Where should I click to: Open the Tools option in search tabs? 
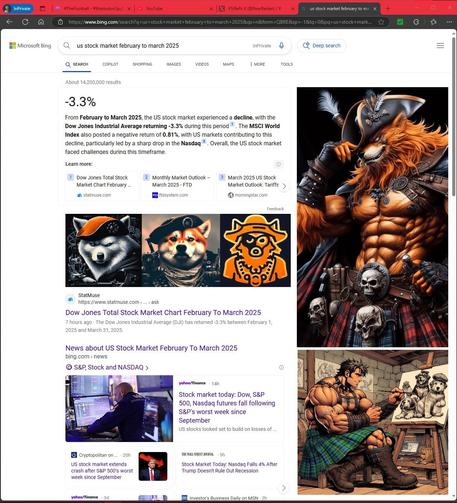287,64
